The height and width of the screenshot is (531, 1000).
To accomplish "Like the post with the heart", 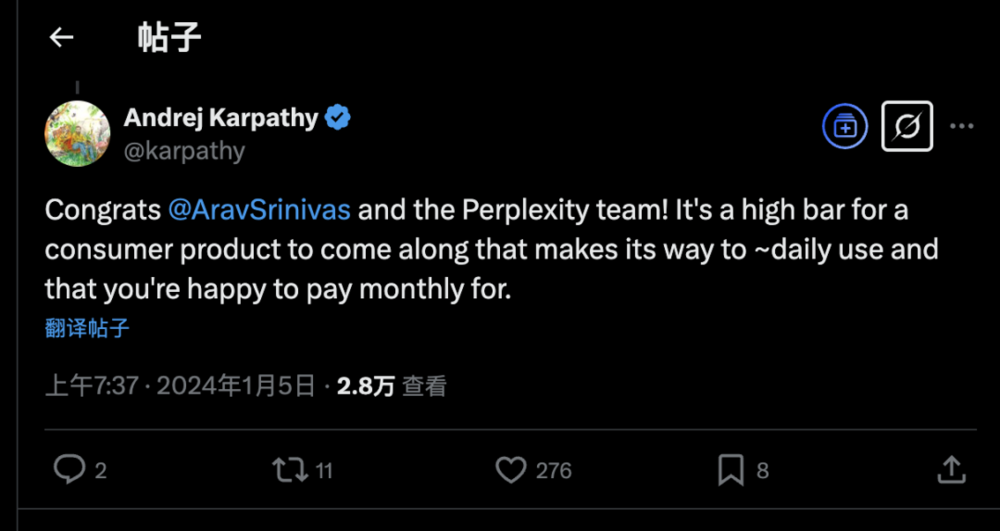I will [x=511, y=469].
